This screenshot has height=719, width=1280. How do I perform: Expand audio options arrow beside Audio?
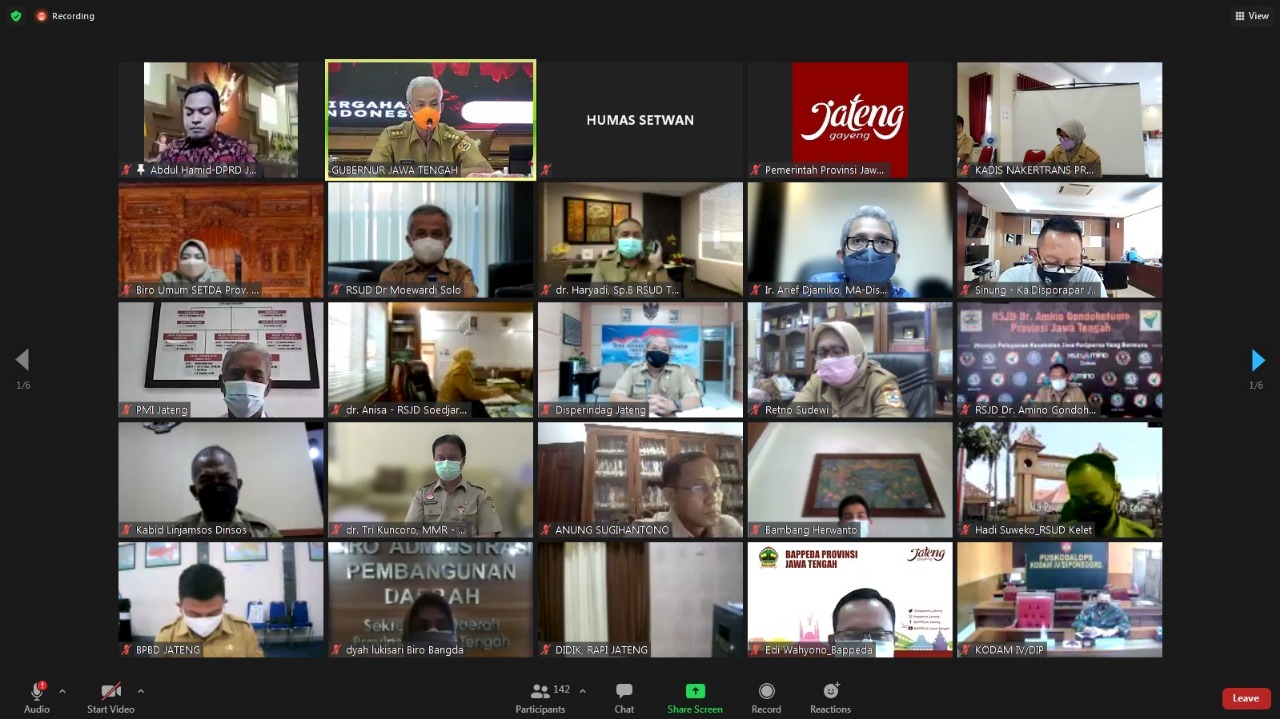[62, 691]
